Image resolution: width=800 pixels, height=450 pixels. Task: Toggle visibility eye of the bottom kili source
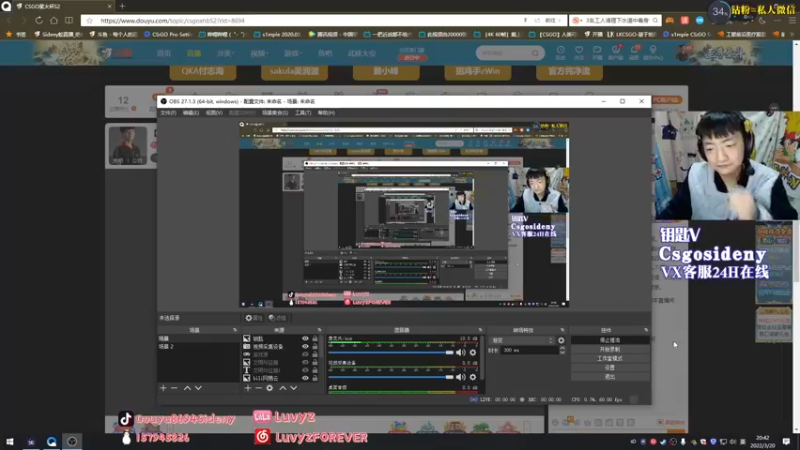305,379
